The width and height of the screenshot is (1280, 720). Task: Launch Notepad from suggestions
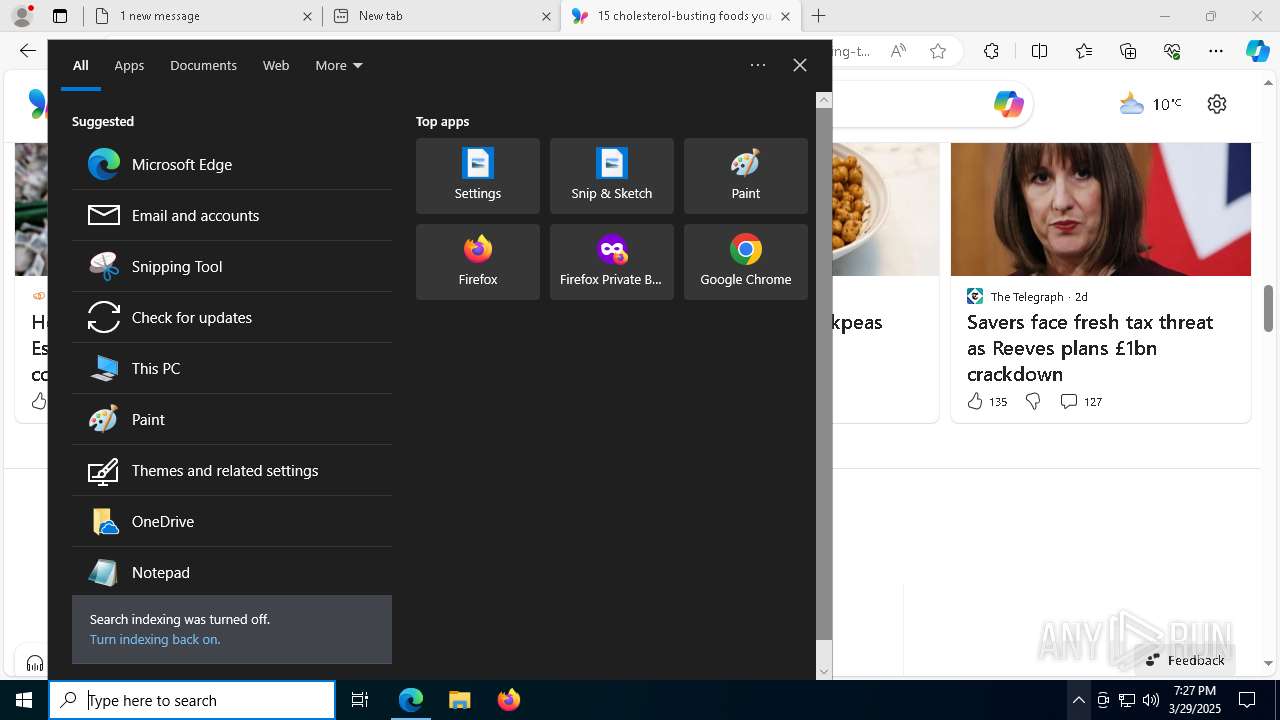click(232, 572)
